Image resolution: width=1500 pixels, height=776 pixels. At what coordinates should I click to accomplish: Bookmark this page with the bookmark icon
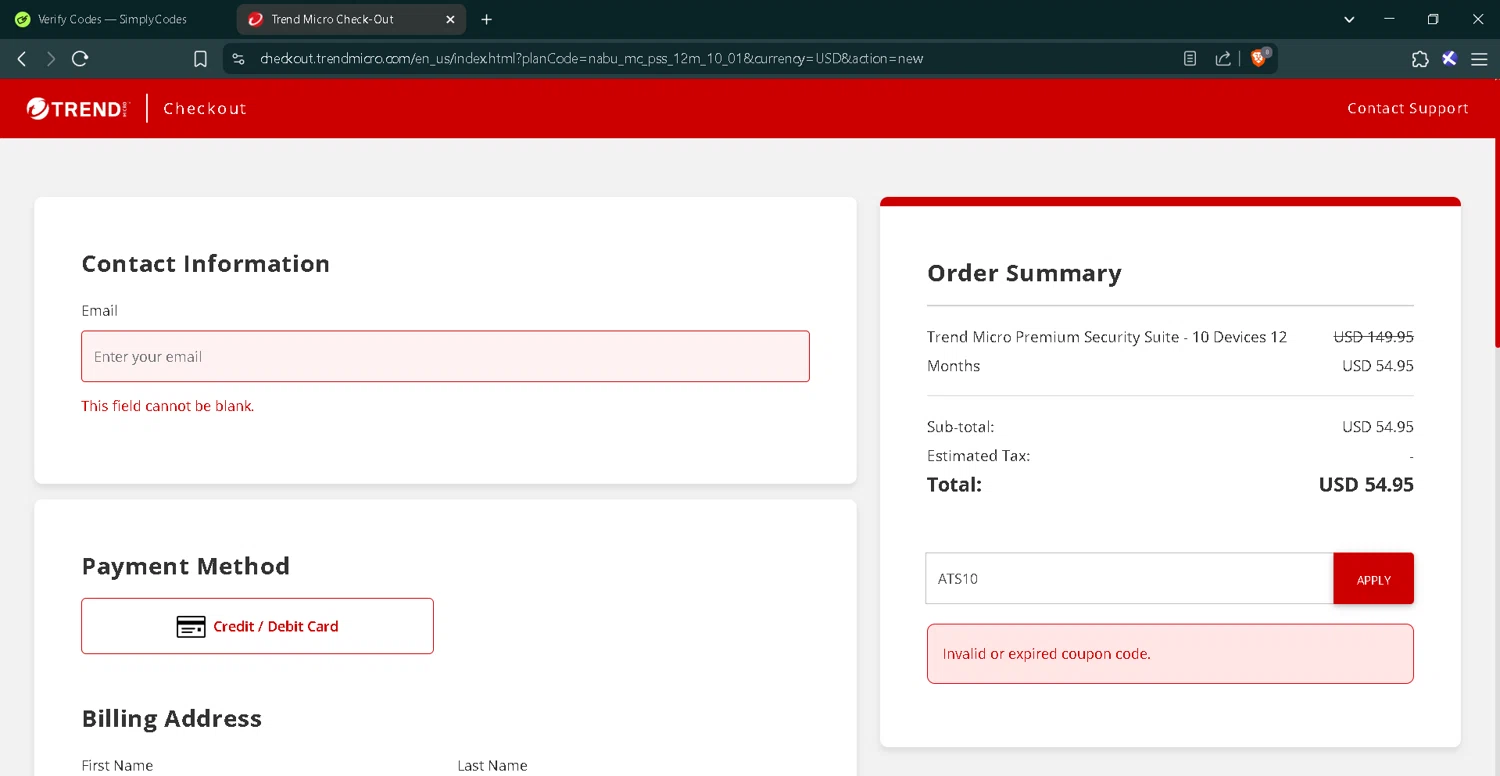click(x=200, y=59)
